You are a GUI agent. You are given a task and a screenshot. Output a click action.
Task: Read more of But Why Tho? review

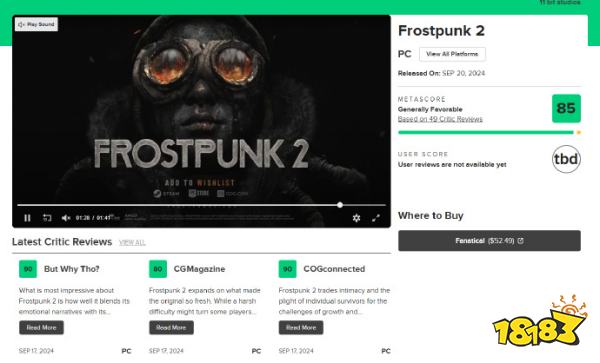pyautogui.click(x=41, y=328)
